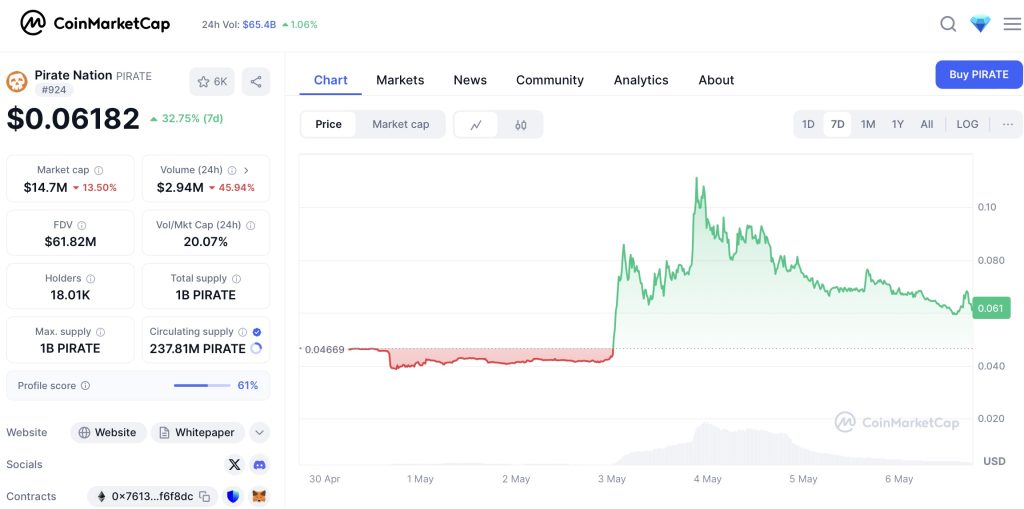Click the 4 May date label on chart axis
Image resolution: width=1024 pixels, height=509 pixels.
point(707,479)
